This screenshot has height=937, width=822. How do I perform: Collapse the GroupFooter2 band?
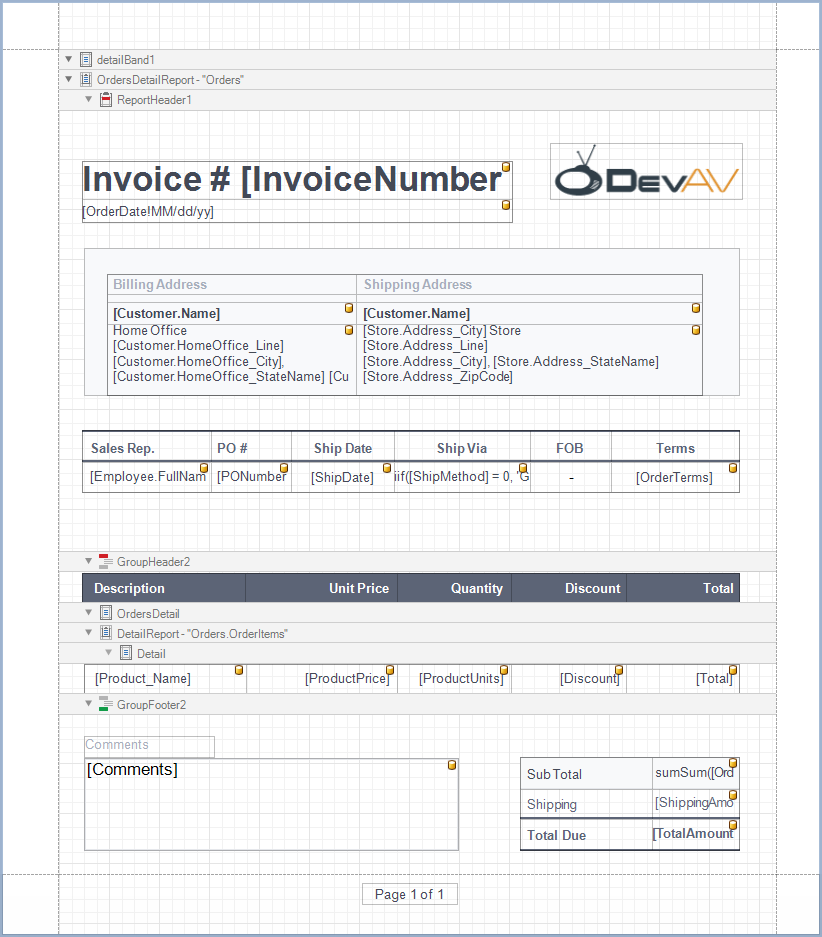(x=88, y=705)
